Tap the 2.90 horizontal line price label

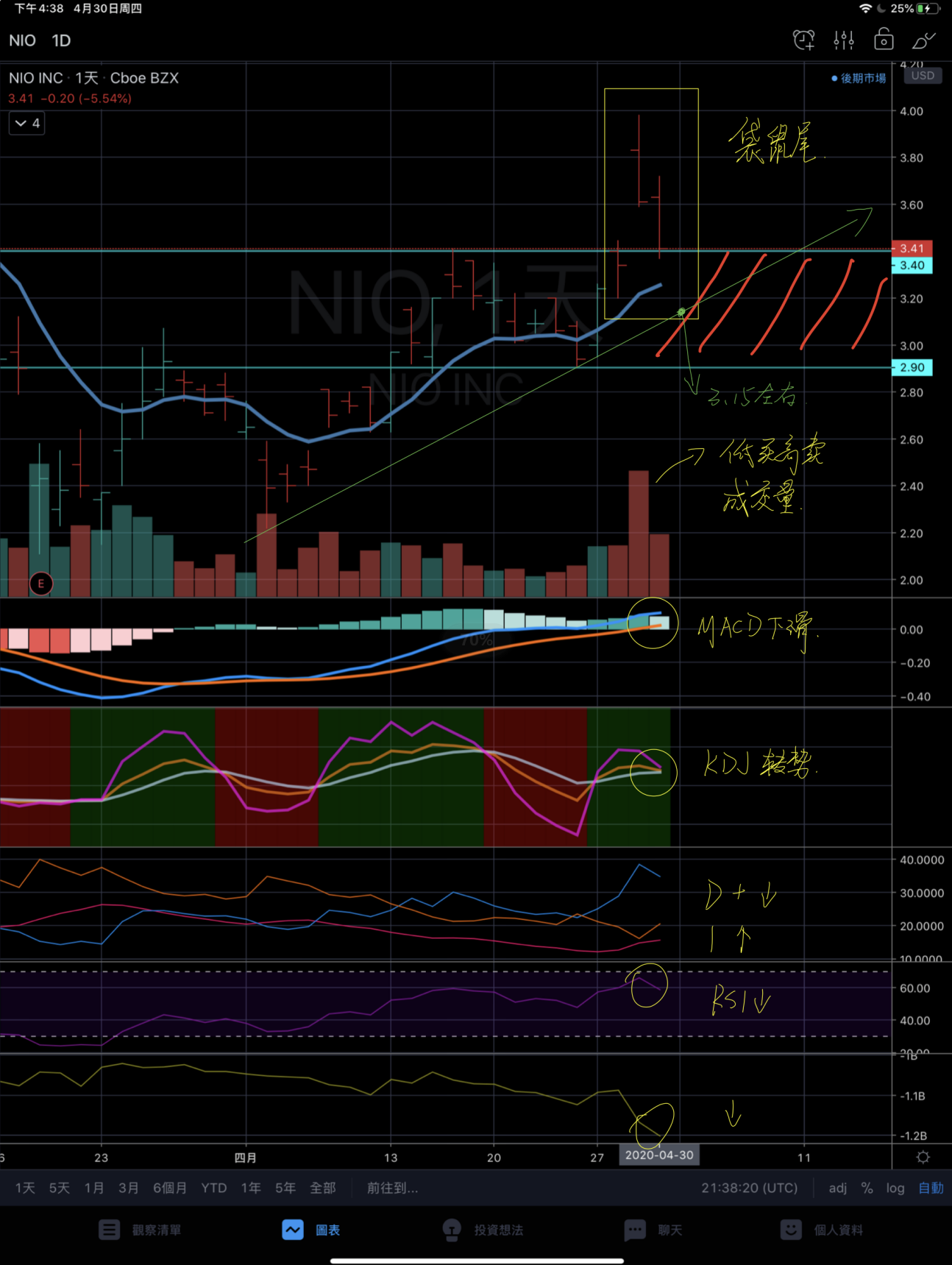(912, 367)
